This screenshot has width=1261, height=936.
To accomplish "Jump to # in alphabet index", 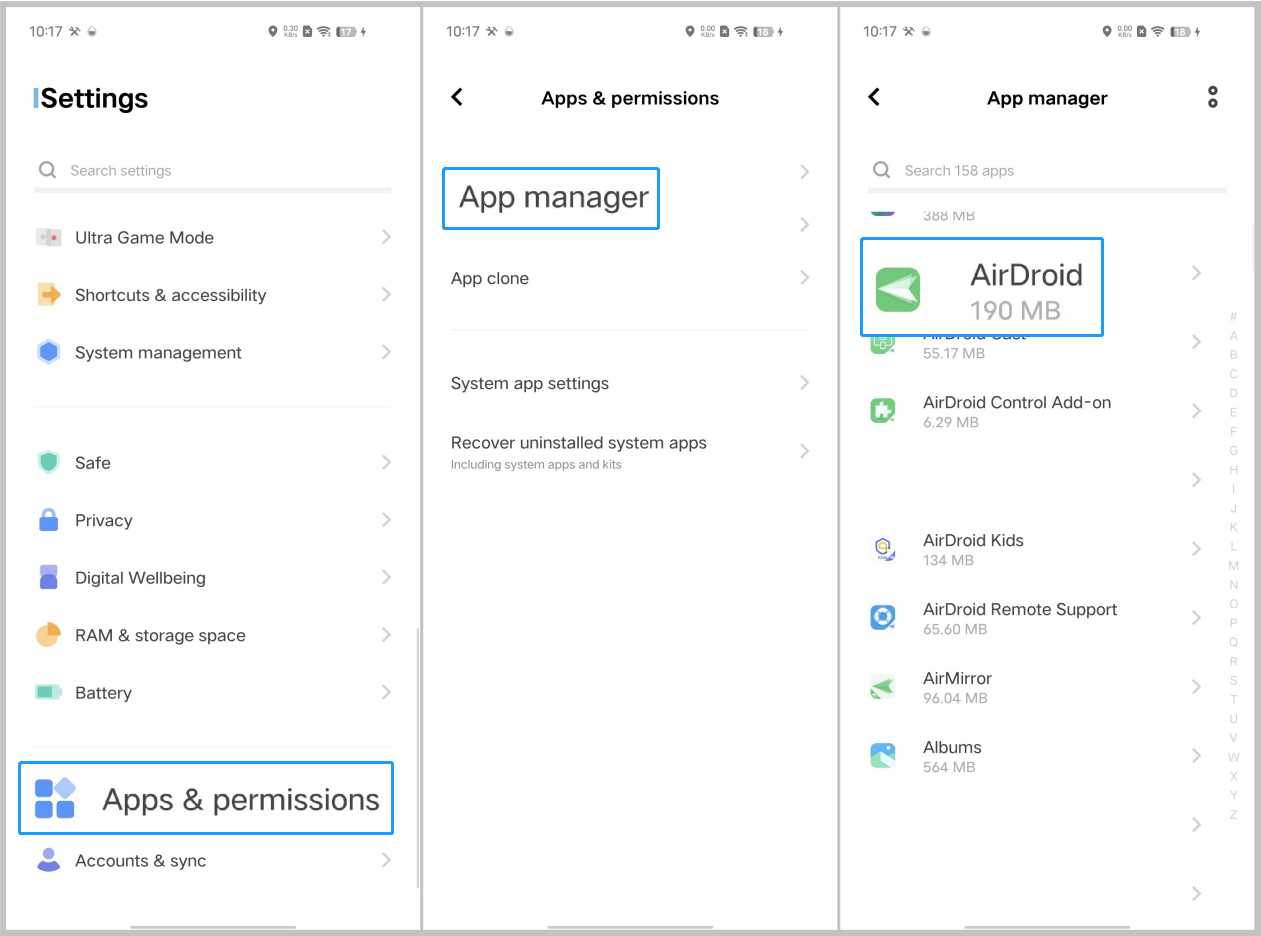I will pyautogui.click(x=1234, y=316).
